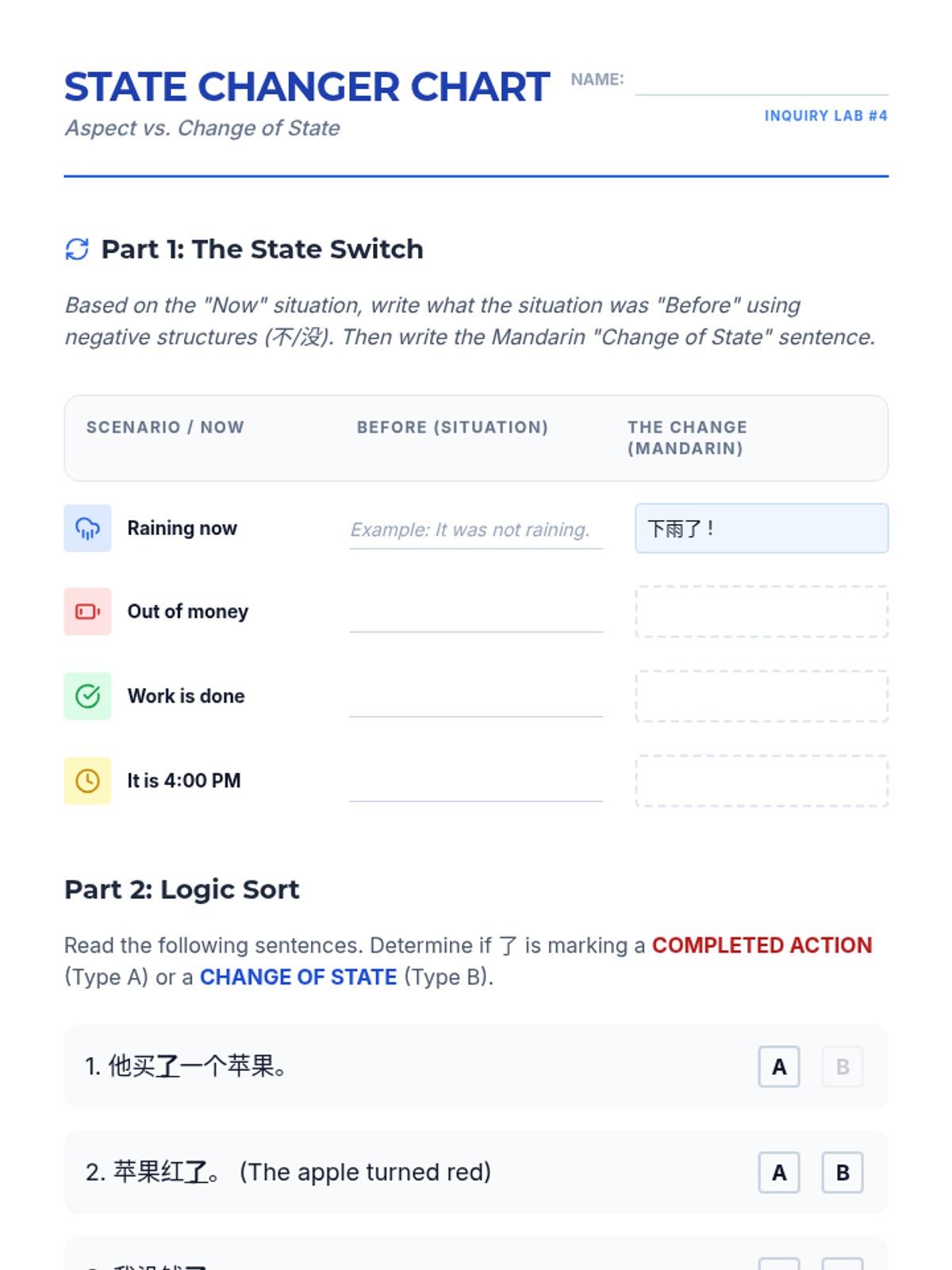Click the Before line for It is 4:00 PM

(x=476, y=783)
